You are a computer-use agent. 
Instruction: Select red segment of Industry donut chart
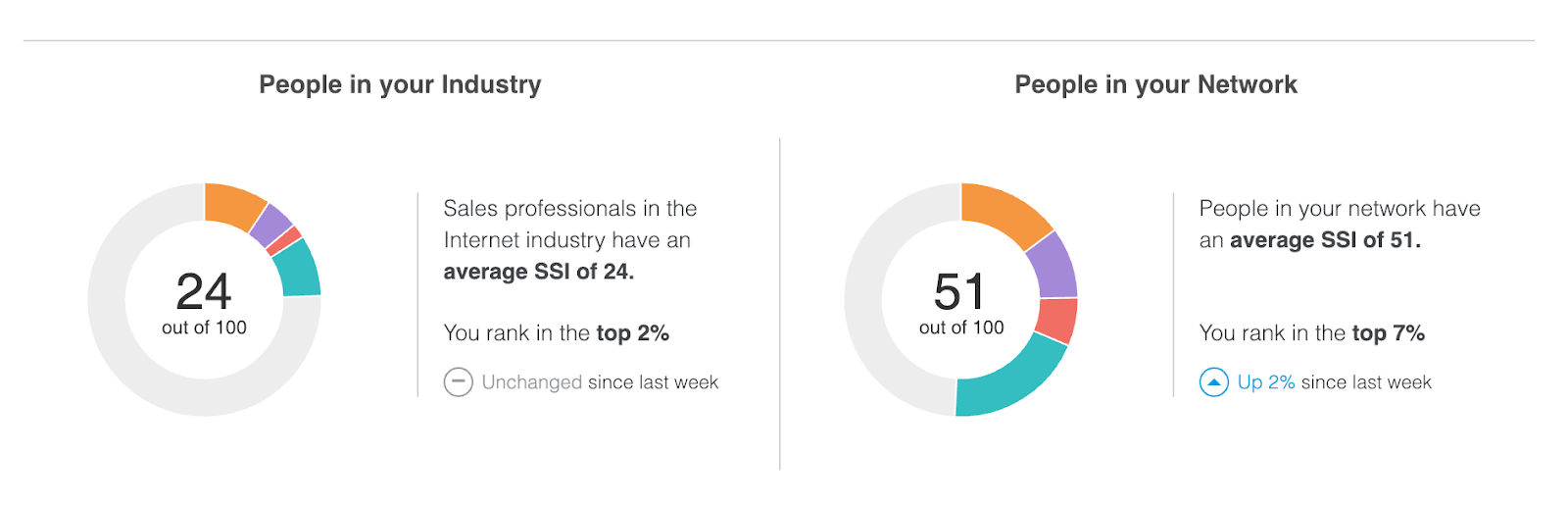pyautogui.click(x=283, y=241)
